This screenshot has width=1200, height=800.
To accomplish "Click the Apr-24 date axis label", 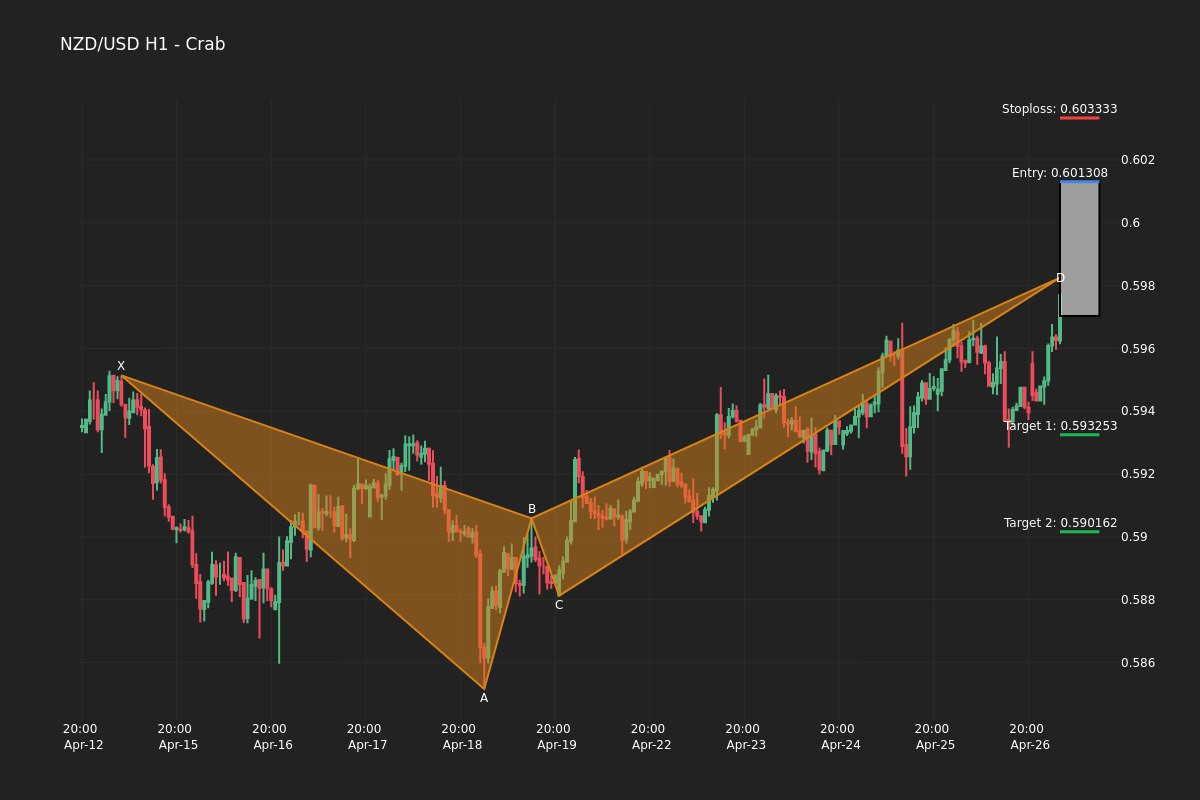I will pos(841,745).
